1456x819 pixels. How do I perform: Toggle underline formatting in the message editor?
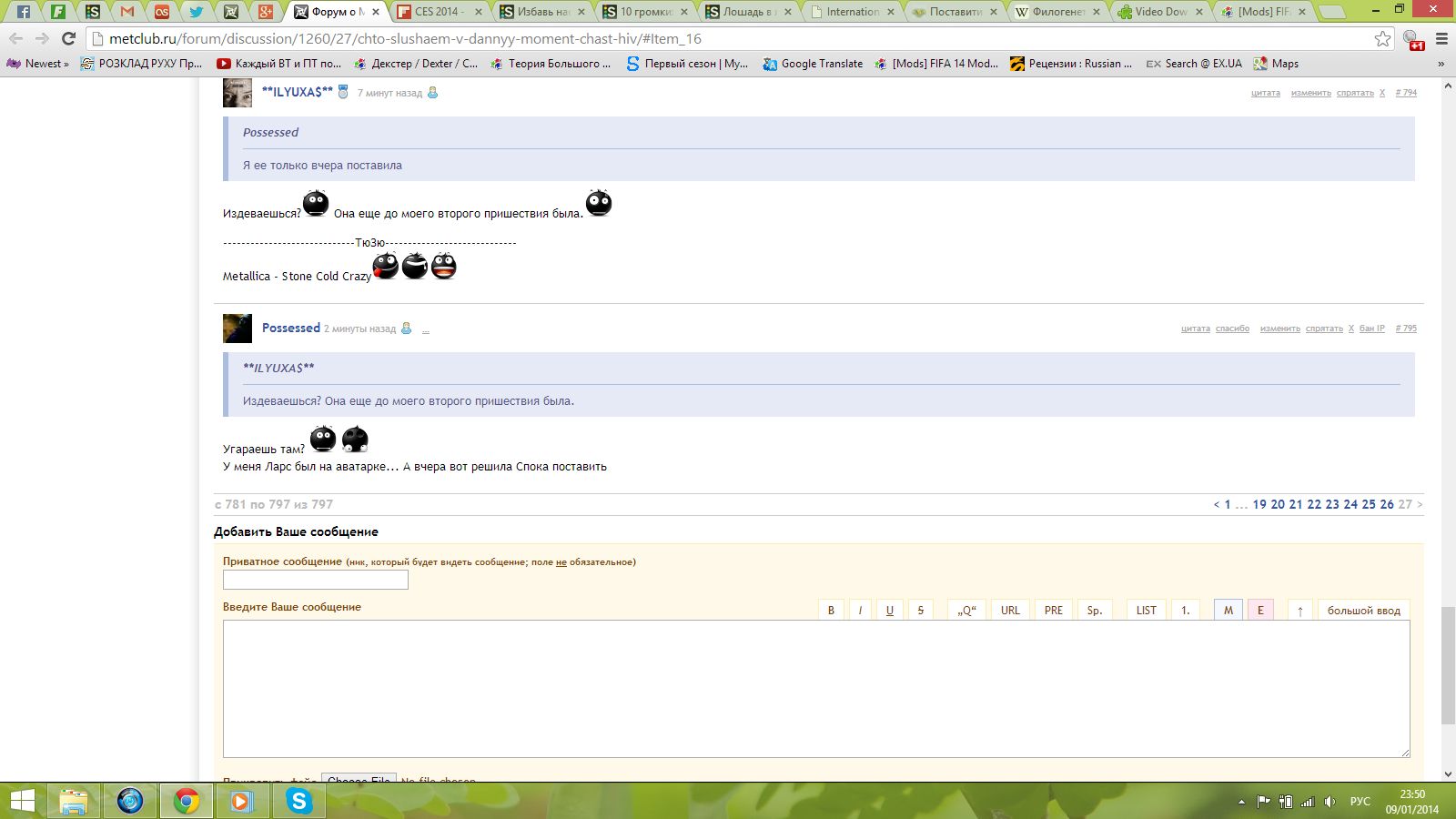point(889,611)
